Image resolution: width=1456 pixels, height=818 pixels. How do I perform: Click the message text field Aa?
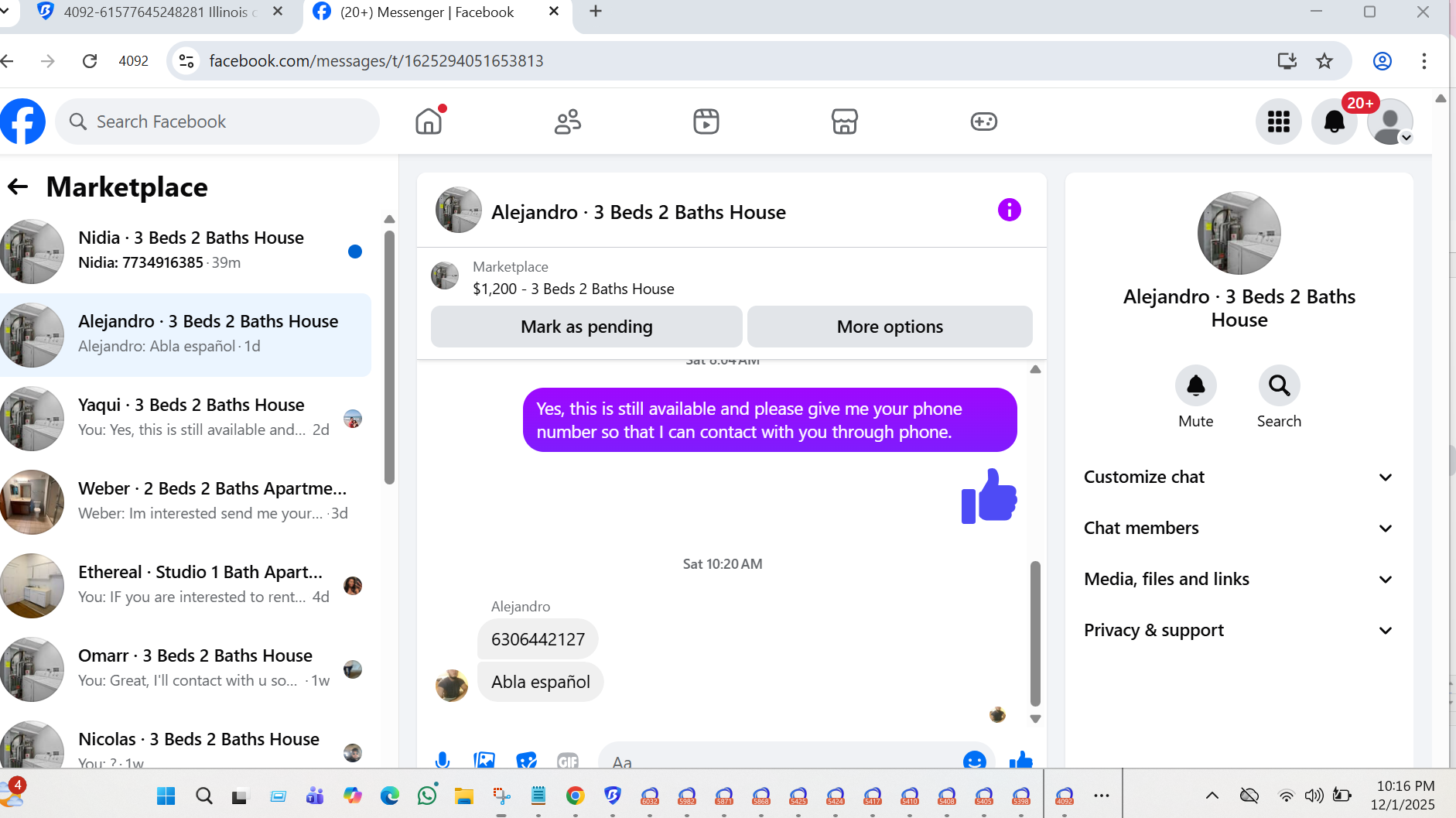(781, 760)
